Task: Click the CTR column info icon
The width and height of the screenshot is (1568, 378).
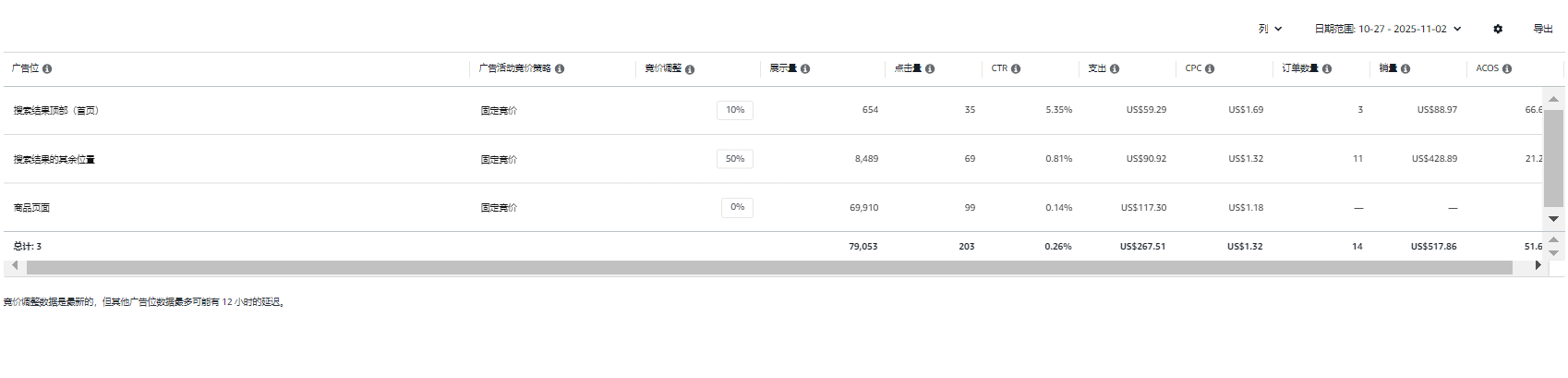Action: tap(1016, 69)
